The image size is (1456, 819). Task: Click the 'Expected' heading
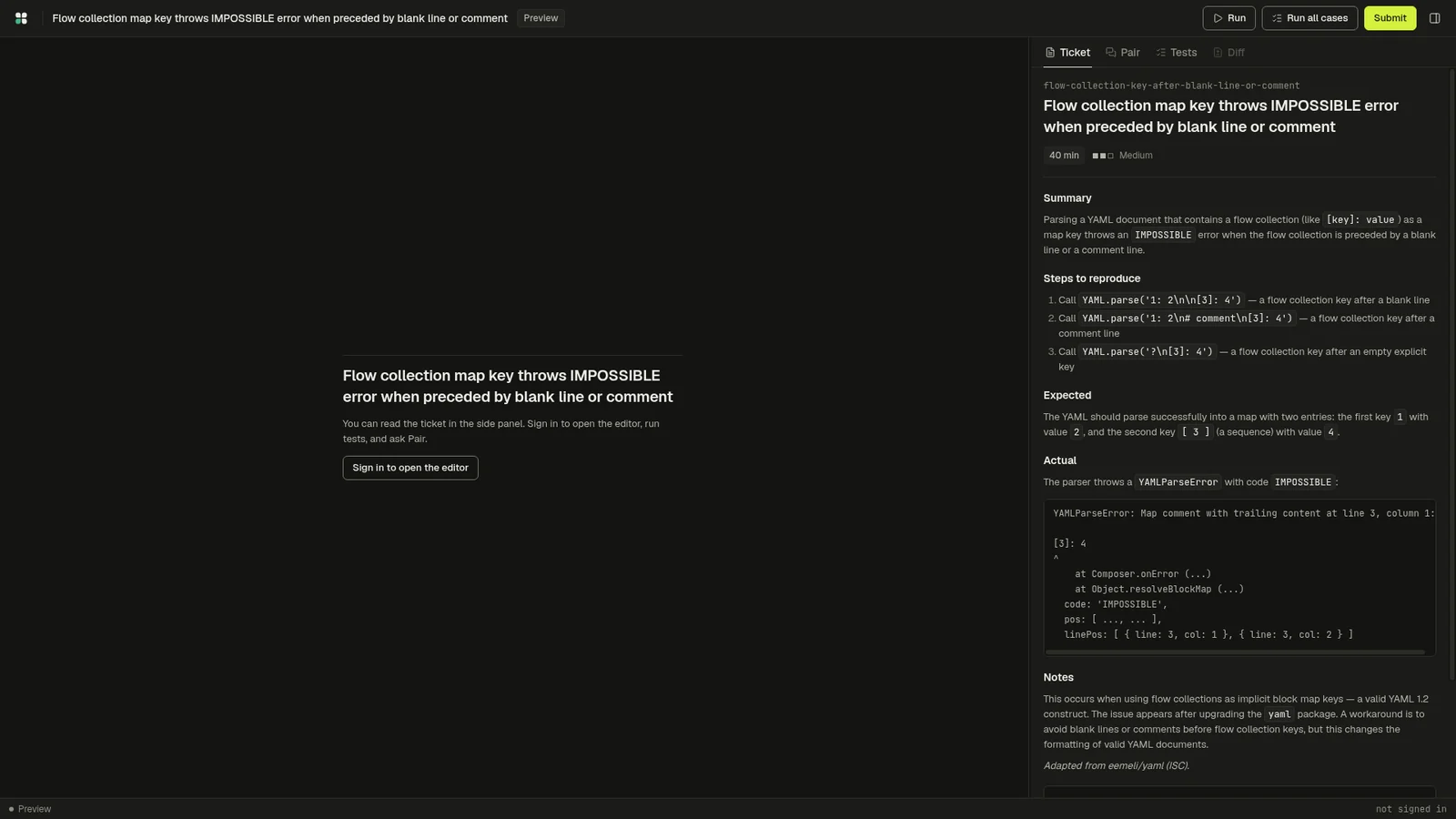[x=1067, y=396]
